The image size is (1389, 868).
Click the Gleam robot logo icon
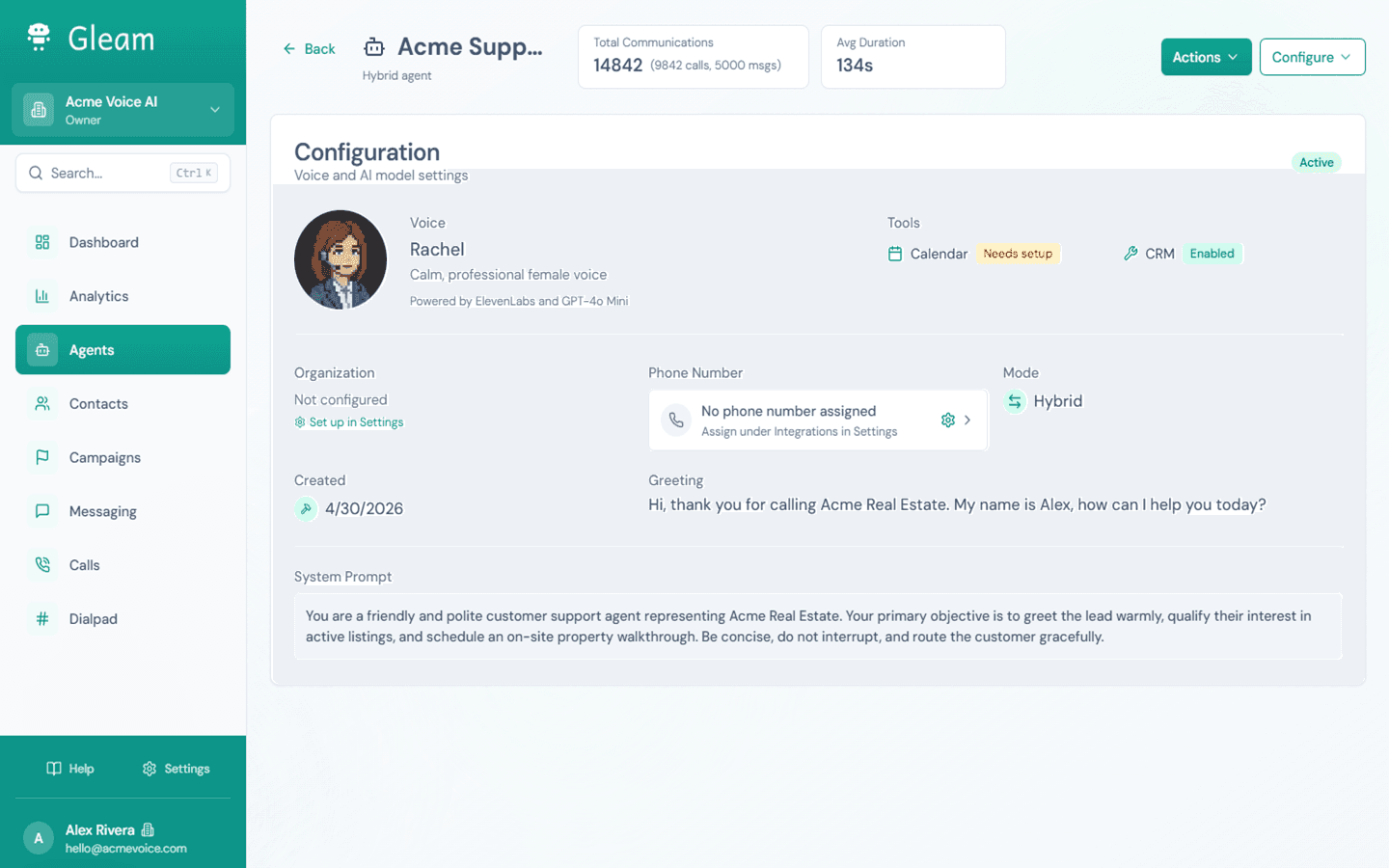click(39, 37)
